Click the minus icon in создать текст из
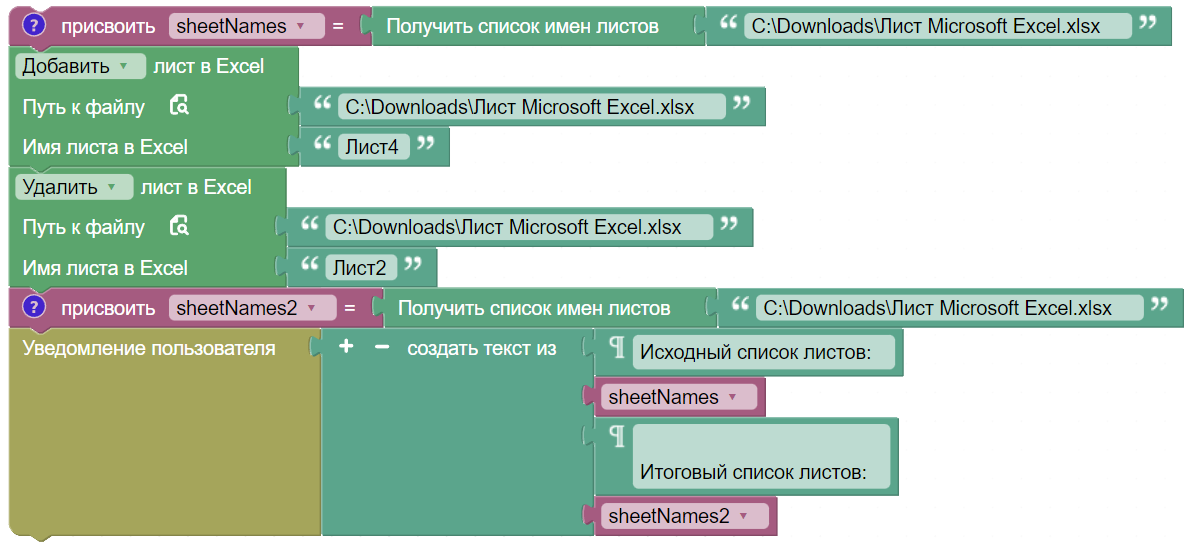Image resolution: width=1192 pixels, height=548 pixels. pyautogui.click(x=382, y=347)
